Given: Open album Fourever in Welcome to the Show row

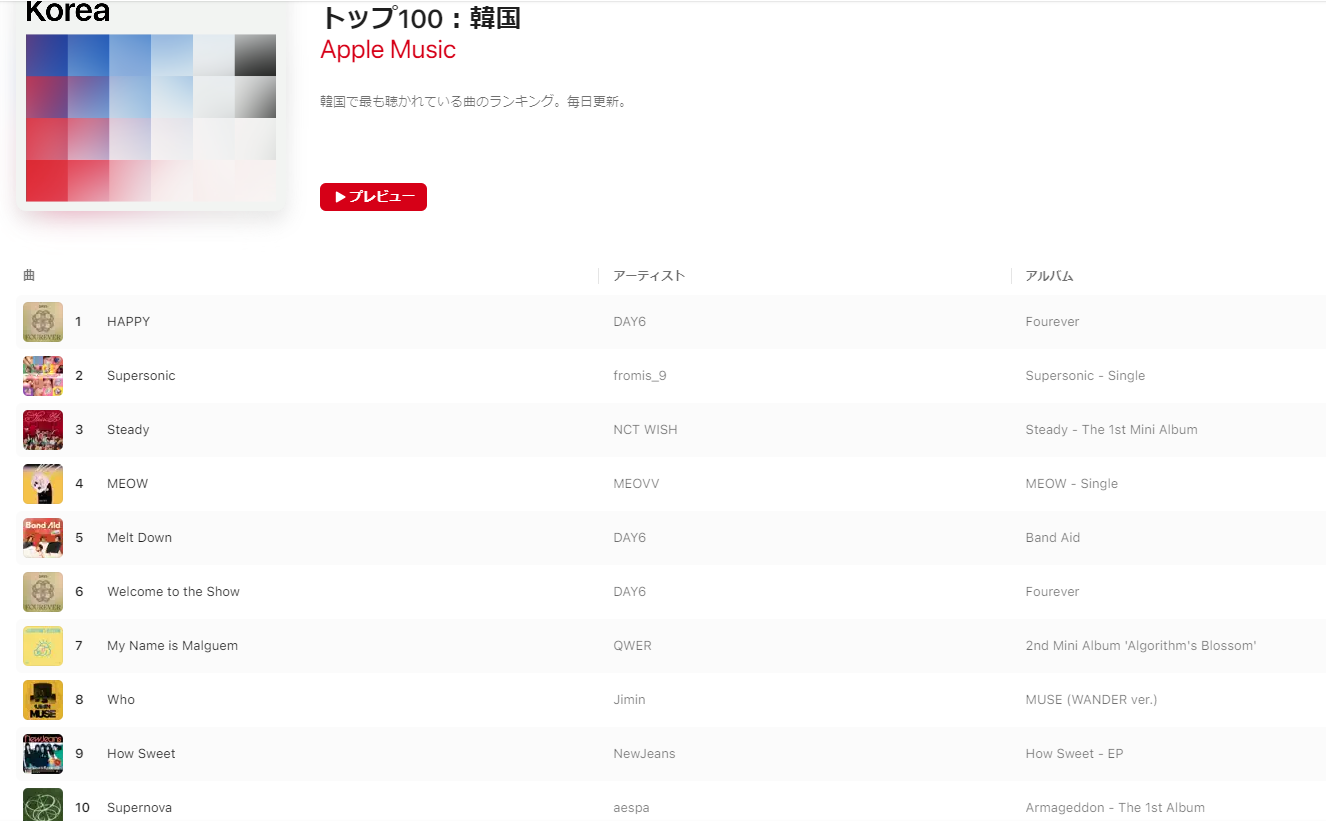Looking at the screenshot, I should pyautogui.click(x=1052, y=592).
